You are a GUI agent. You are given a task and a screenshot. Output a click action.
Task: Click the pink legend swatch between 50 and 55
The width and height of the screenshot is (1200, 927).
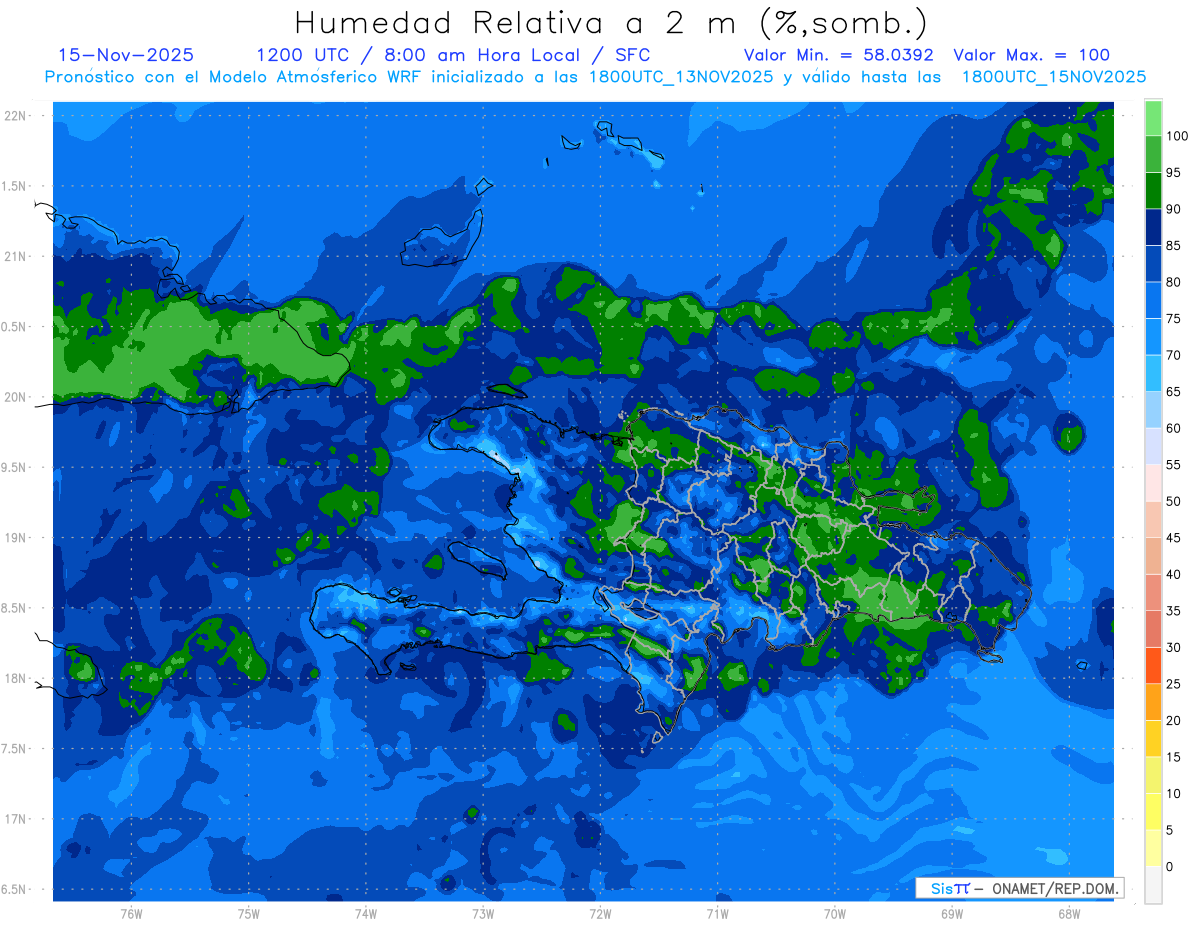pos(1153,483)
